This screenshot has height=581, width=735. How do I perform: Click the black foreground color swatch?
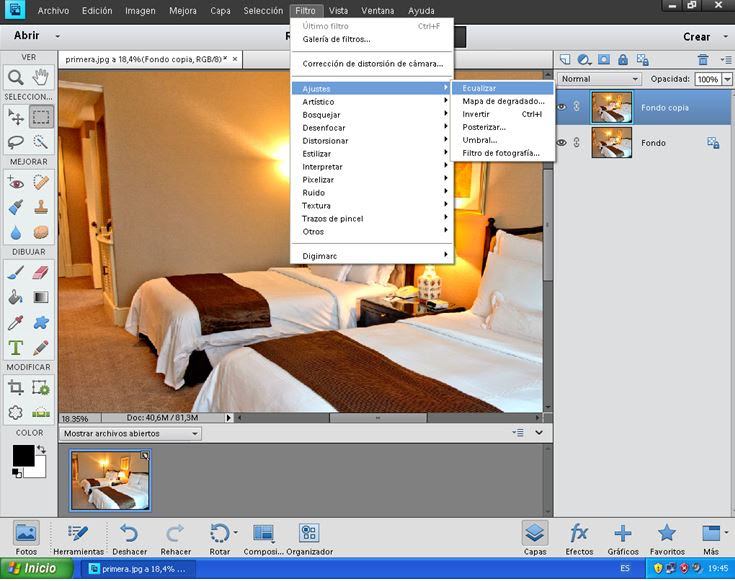click(23, 455)
